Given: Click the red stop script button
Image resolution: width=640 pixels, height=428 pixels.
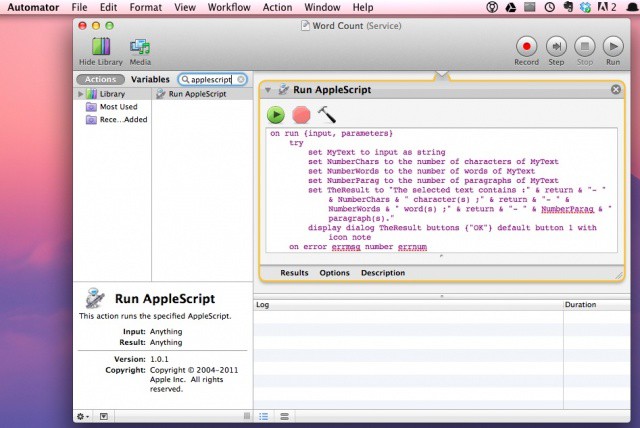Looking at the screenshot, I should pyautogui.click(x=301, y=115).
